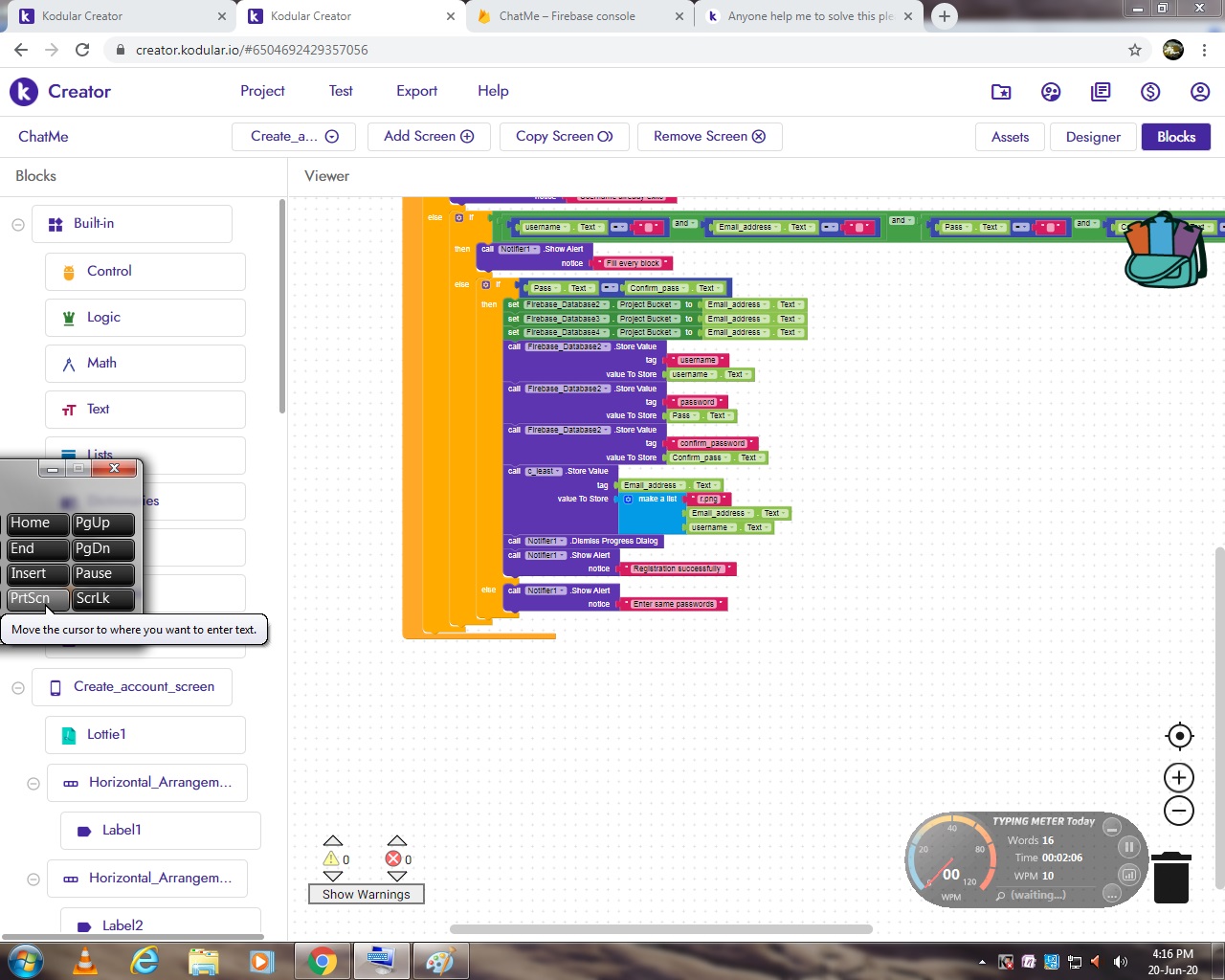Screen dimensions: 1225x980
Task: Open the projects folder star icon
Action: point(1001,92)
